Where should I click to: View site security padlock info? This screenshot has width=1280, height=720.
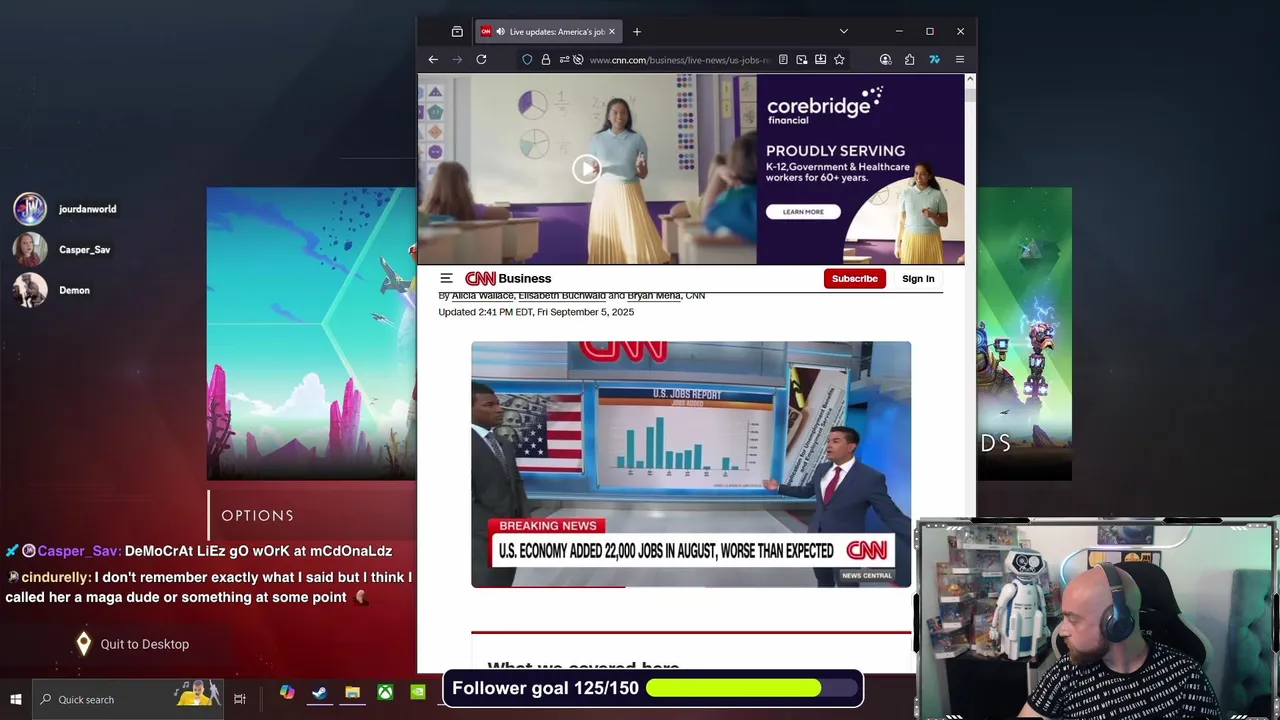pos(546,60)
